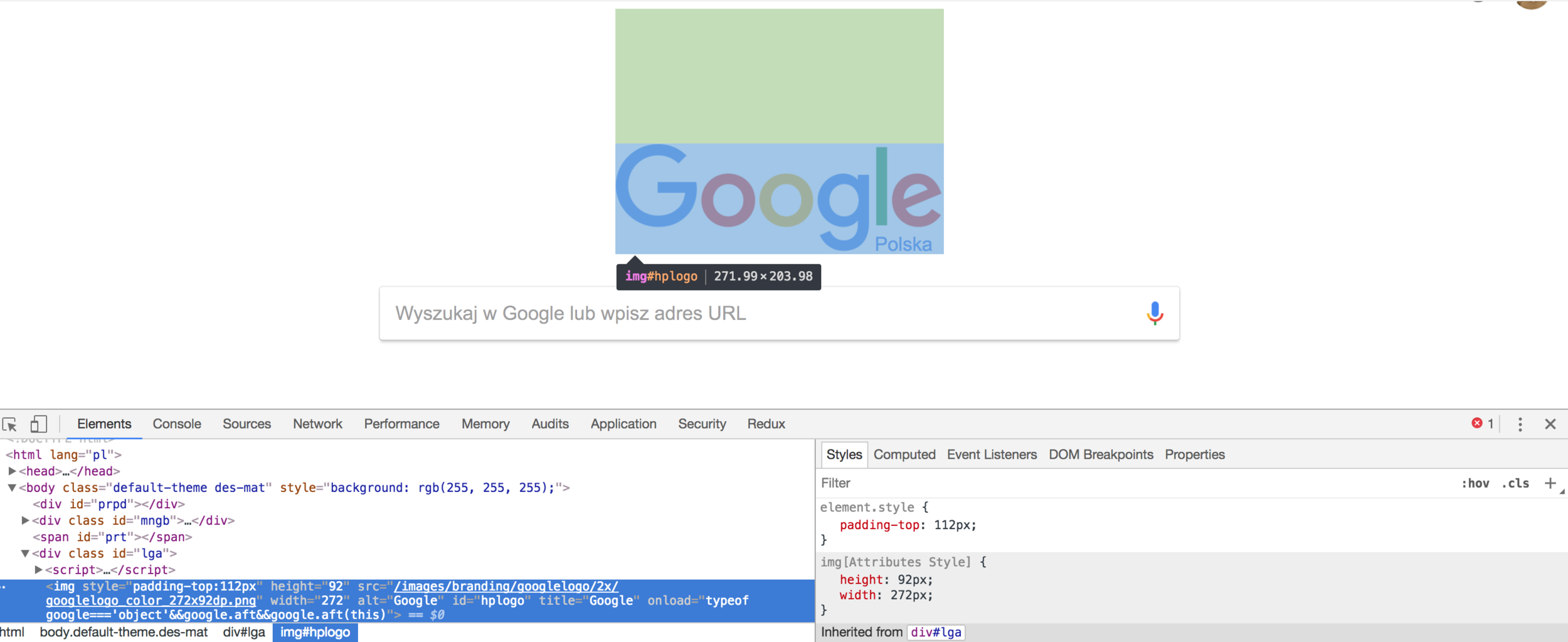Select the DOM Breakpoints sidebar tab
Viewport: 1568px width, 642px height.
tap(1101, 454)
